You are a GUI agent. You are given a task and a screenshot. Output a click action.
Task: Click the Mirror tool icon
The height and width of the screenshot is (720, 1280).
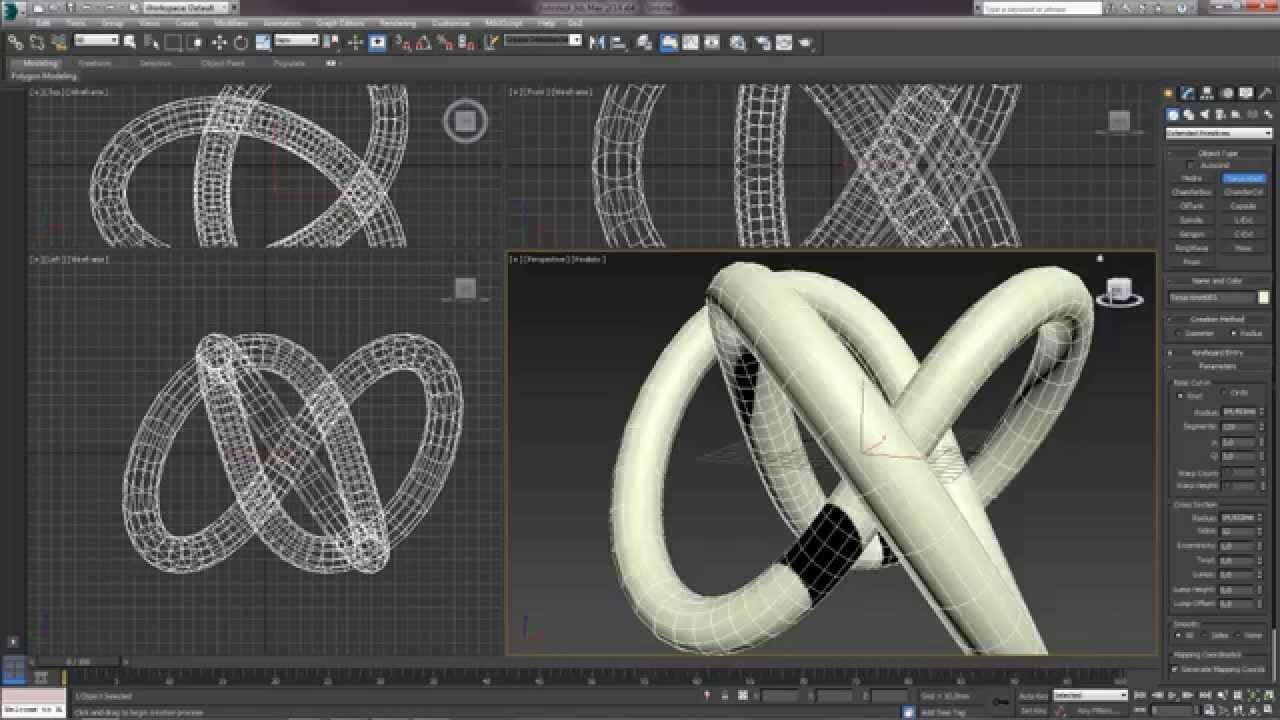click(597, 42)
